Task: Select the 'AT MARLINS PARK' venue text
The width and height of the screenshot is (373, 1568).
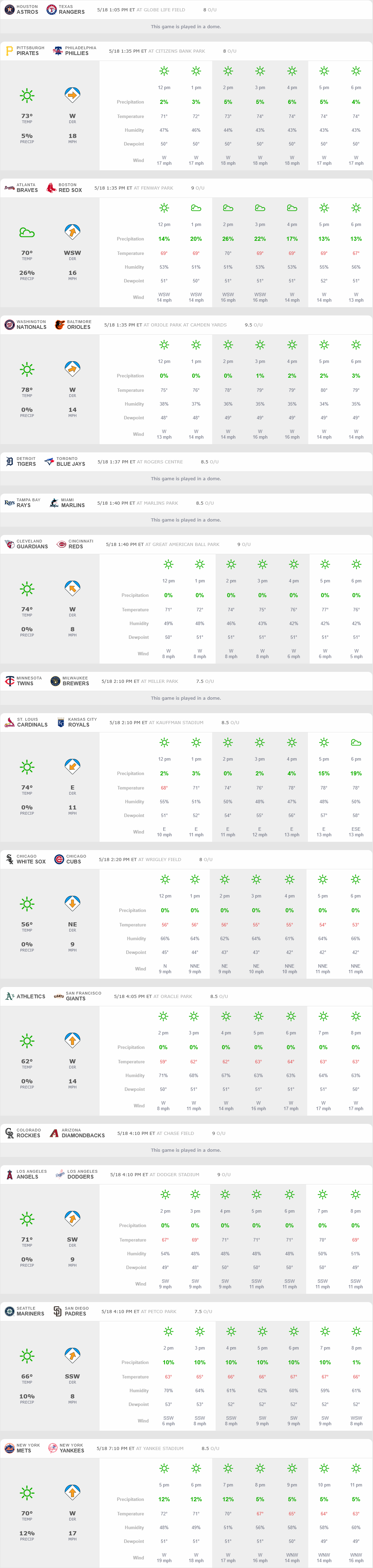Action: point(157,503)
